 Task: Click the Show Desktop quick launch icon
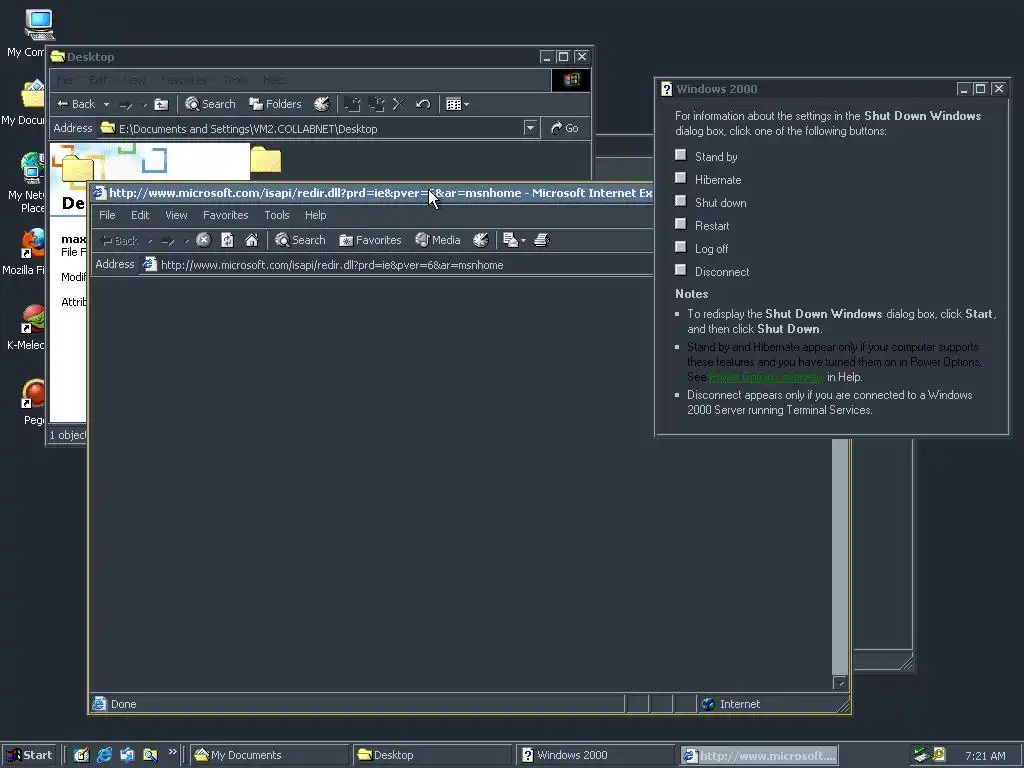point(81,755)
